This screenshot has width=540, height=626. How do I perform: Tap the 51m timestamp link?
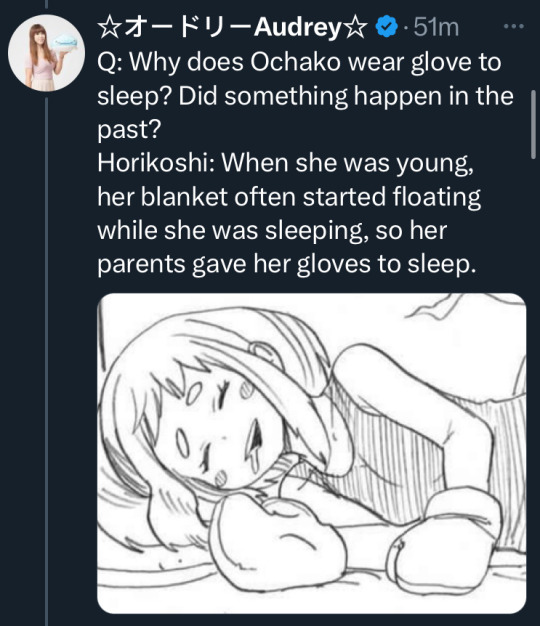point(436,27)
